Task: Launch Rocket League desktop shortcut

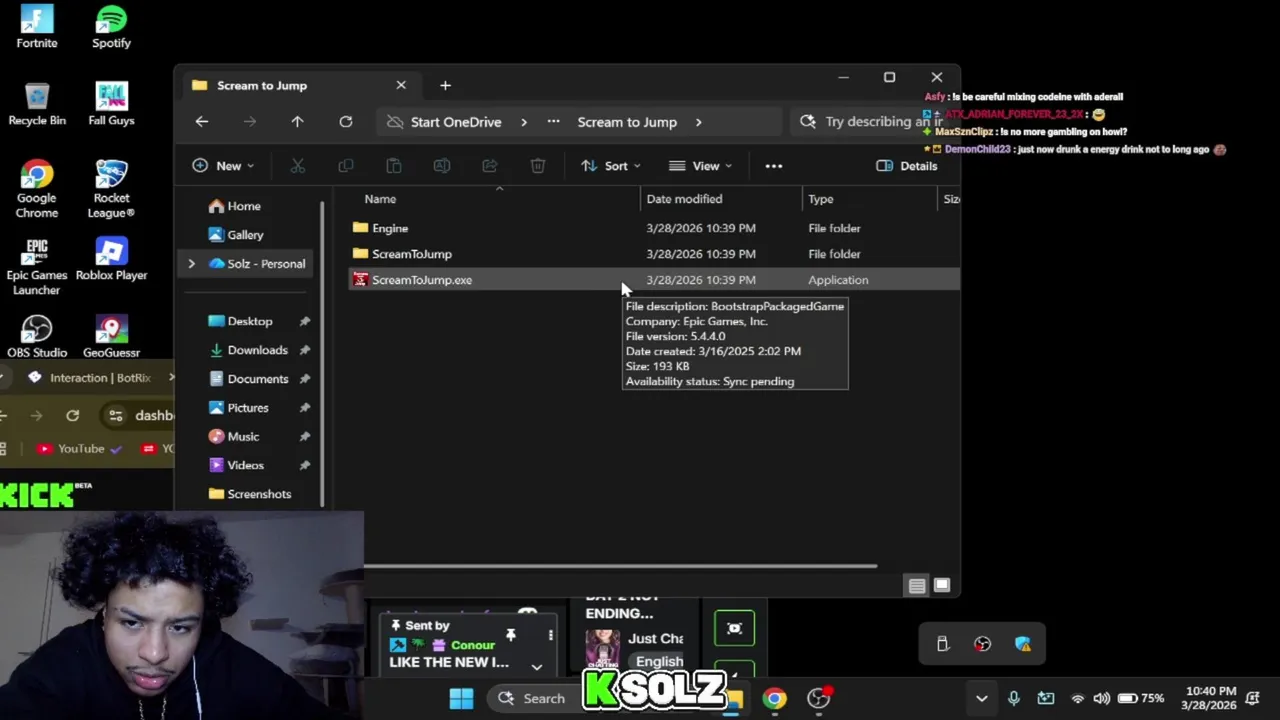Action: [111, 189]
